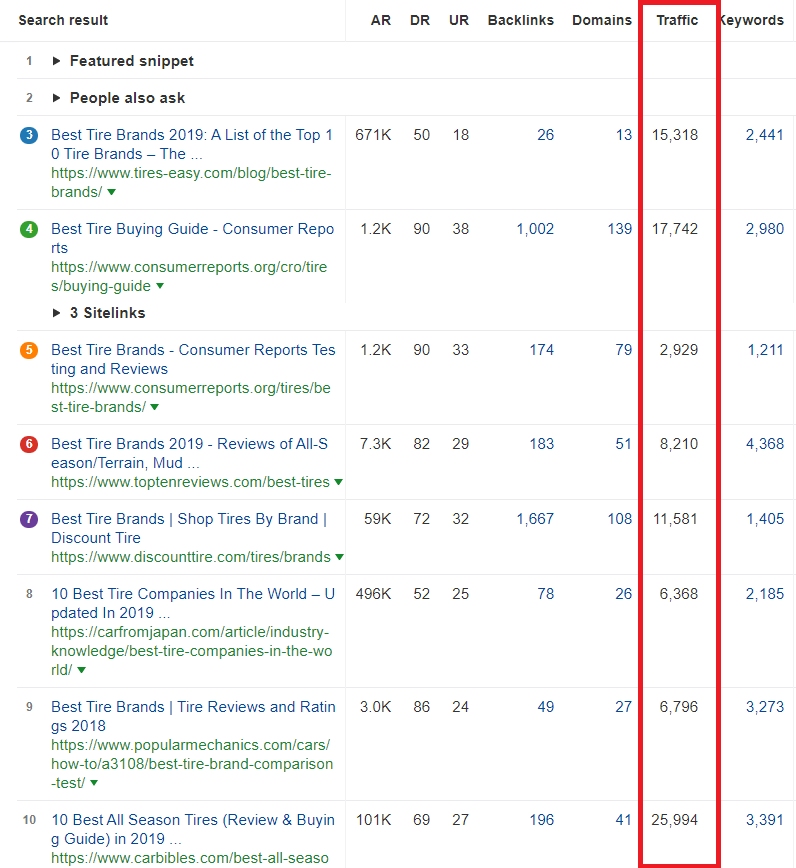Click the gray position 9 rank marker
Viewport: 796px width, 868px height.
coord(28,707)
